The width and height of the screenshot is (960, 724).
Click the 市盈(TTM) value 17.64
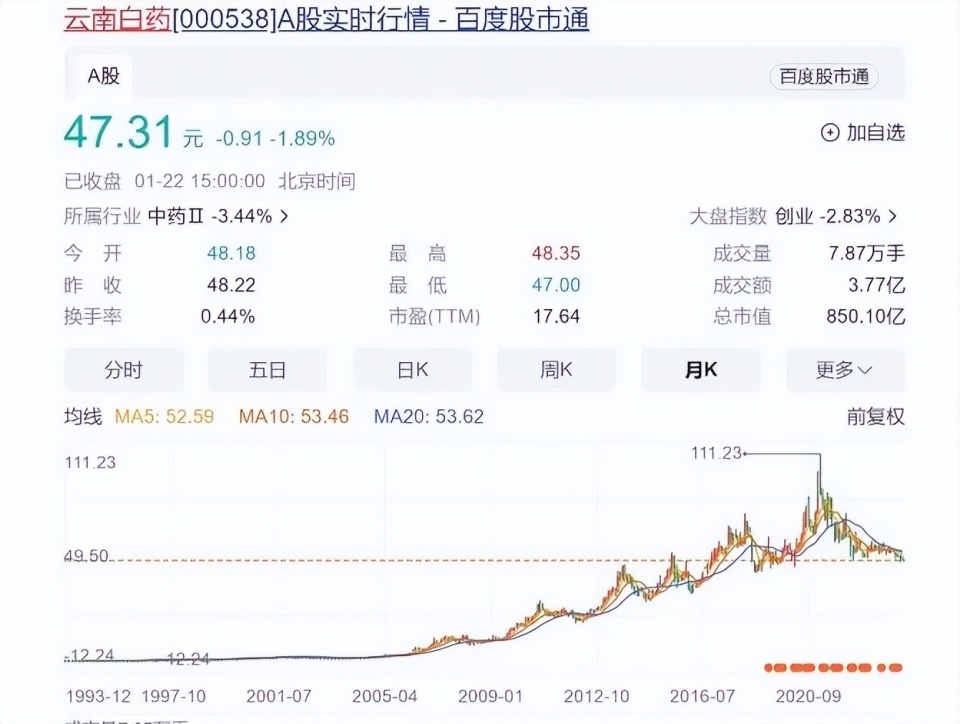[556, 316]
